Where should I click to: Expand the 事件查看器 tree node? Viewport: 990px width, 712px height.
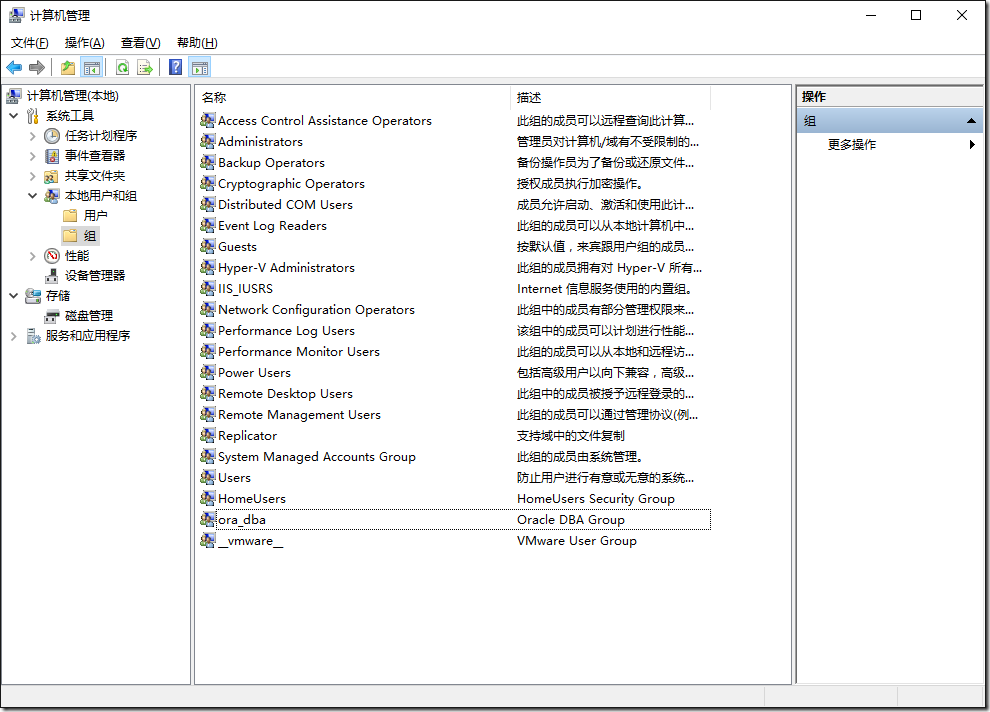pos(33,156)
